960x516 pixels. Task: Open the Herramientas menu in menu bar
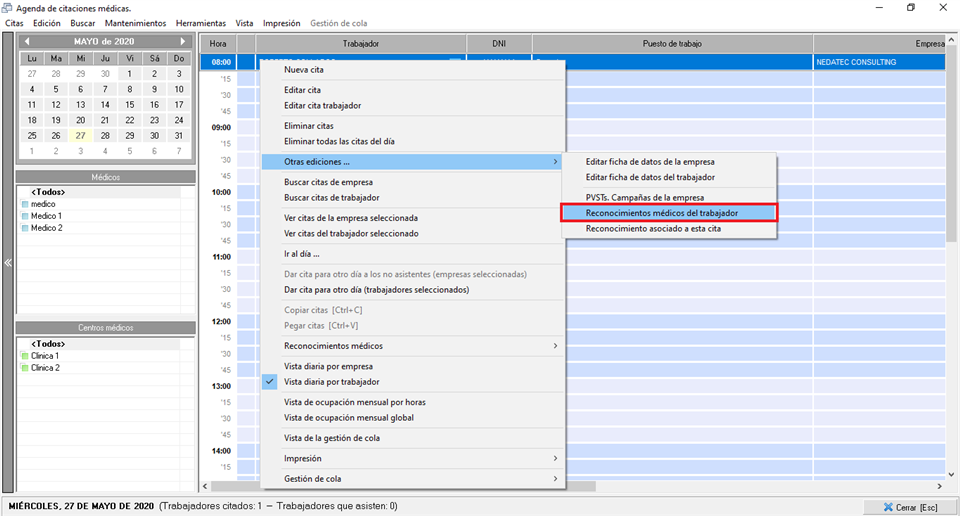coord(200,23)
